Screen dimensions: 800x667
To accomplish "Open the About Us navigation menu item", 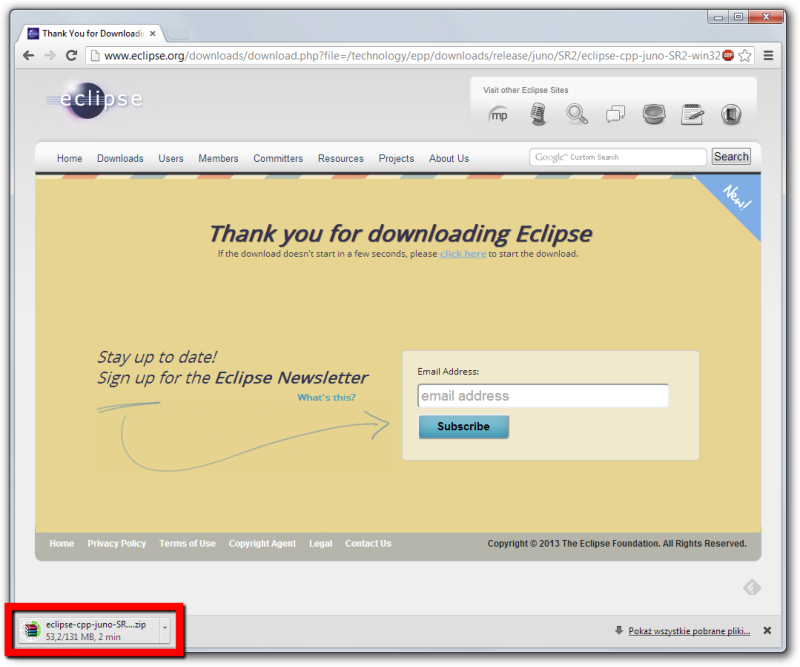I will [x=448, y=158].
